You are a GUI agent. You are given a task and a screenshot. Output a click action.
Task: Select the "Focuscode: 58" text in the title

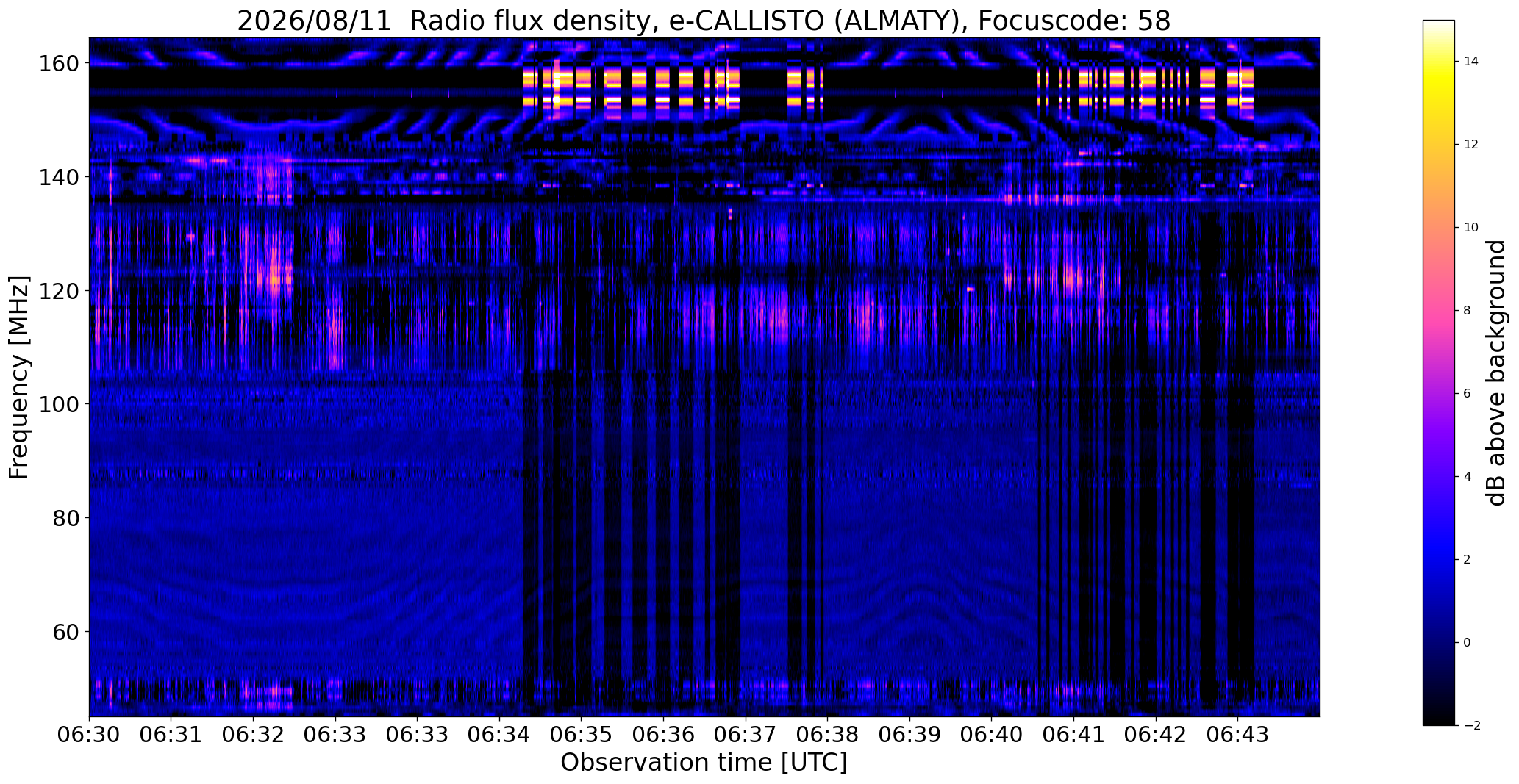click(x=1074, y=21)
